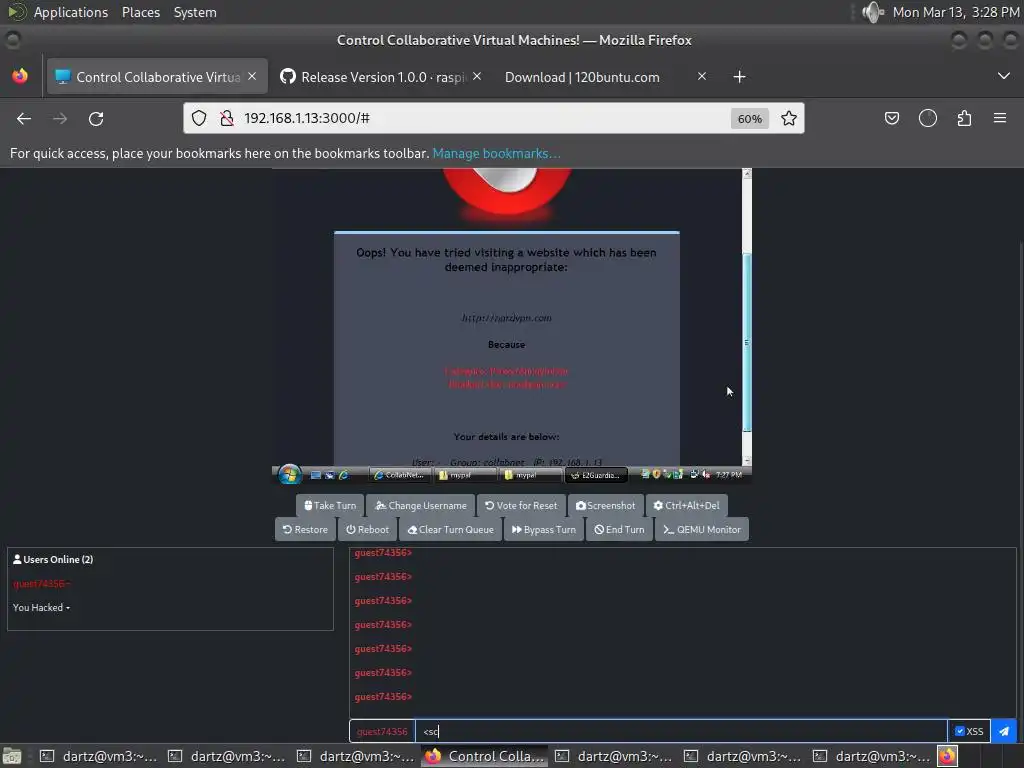
Task: Click the Firefox icon at panel's right end
Action: (x=947, y=756)
